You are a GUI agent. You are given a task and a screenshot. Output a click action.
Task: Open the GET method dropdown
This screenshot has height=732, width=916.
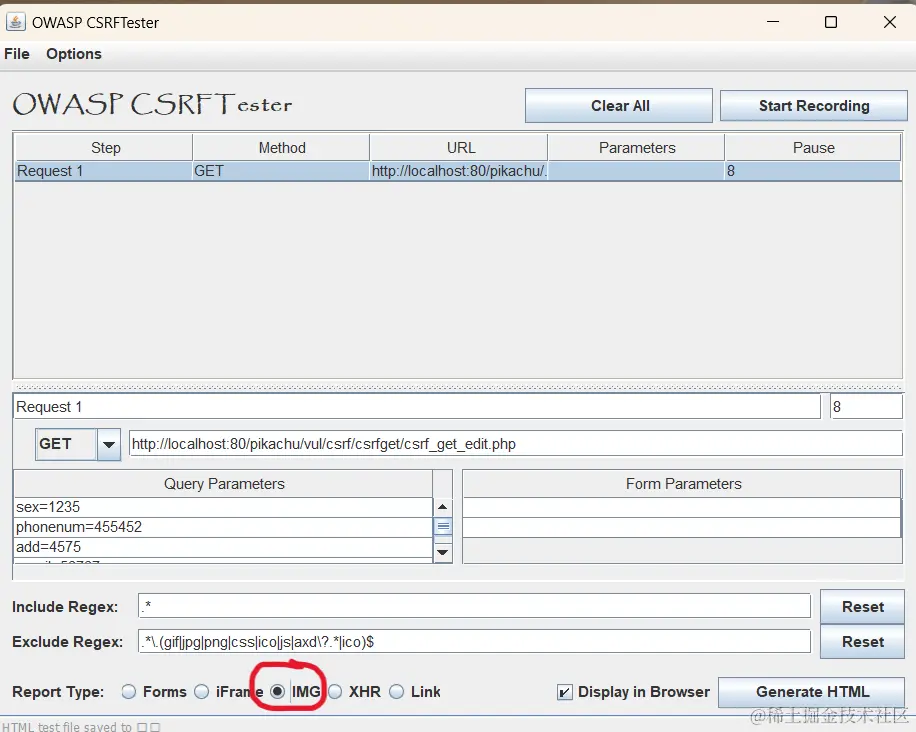point(78,445)
